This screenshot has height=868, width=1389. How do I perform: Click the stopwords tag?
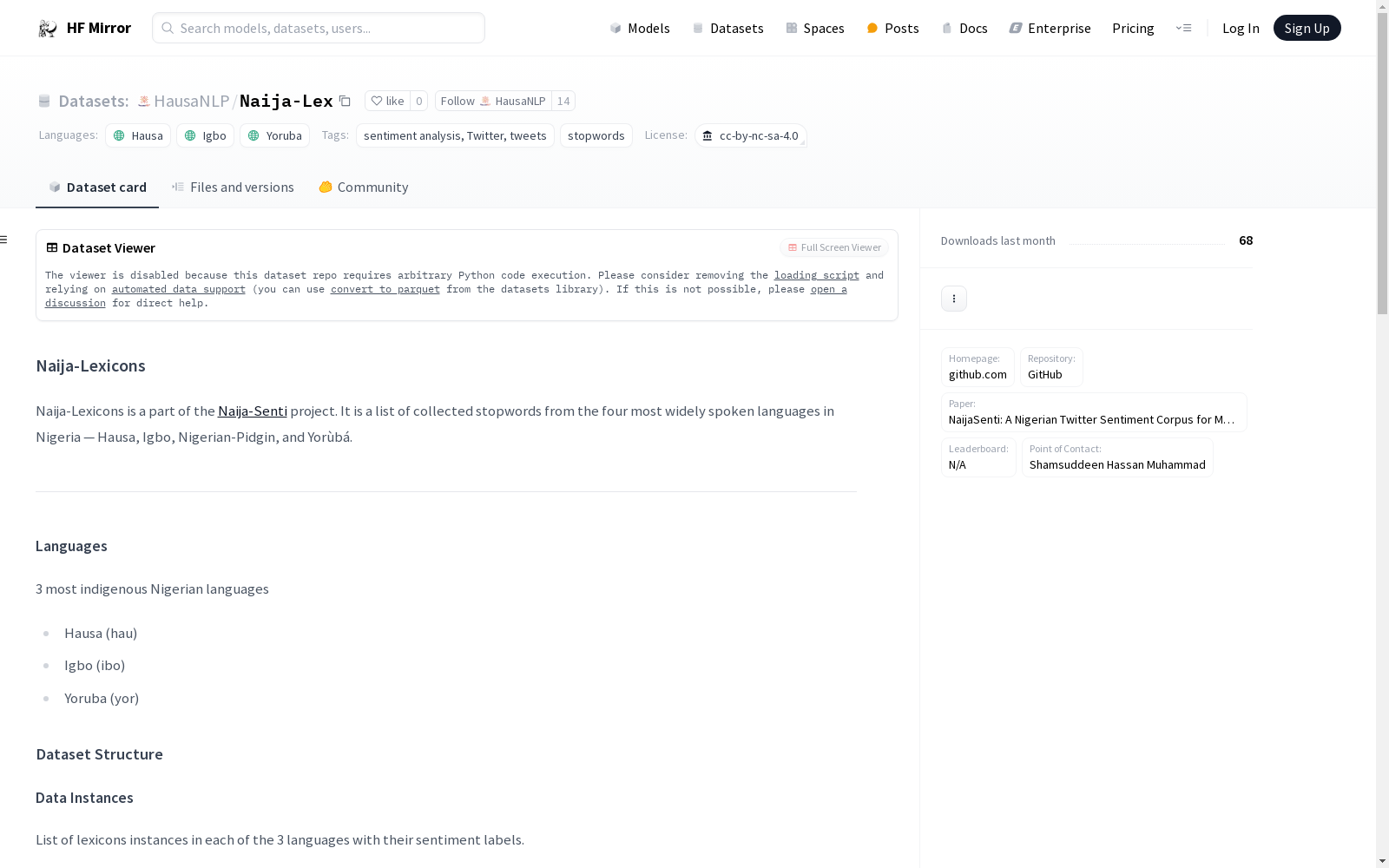pos(596,135)
